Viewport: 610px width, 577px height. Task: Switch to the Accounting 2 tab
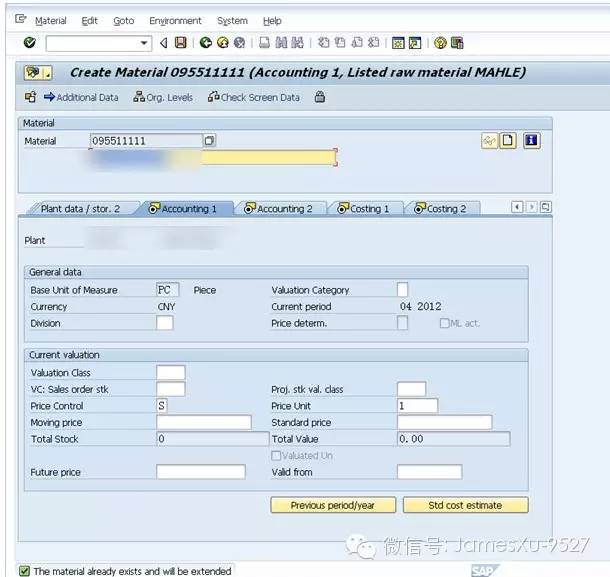[x=279, y=209]
